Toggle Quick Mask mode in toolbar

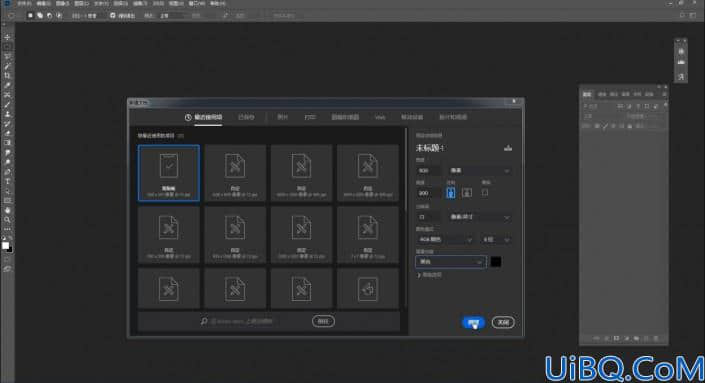click(7, 259)
